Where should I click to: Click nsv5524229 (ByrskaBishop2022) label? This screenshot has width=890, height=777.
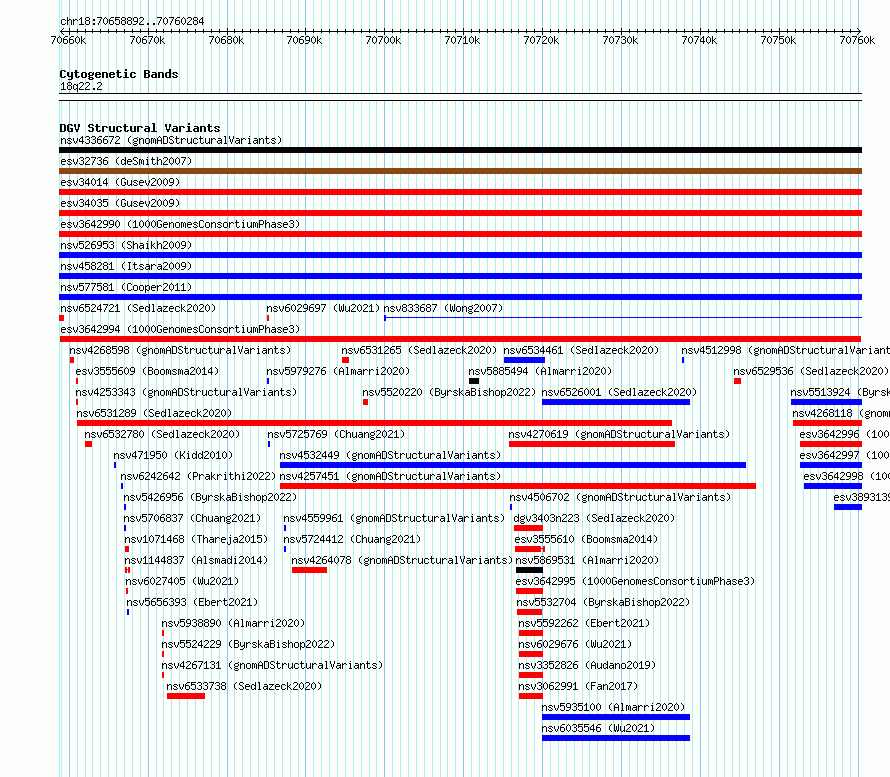tap(248, 644)
